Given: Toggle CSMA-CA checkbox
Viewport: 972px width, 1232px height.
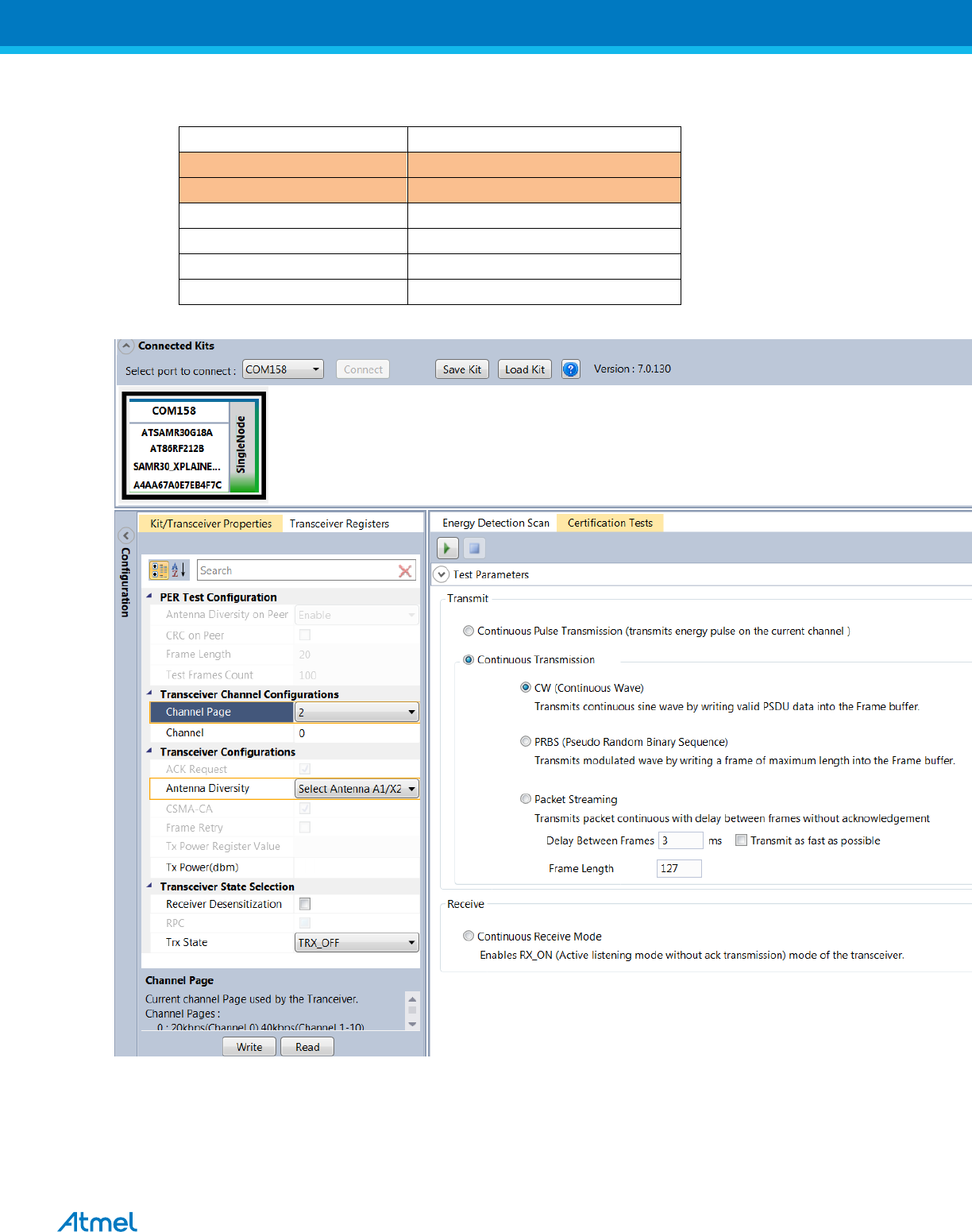Looking at the screenshot, I should [x=305, y=809].
